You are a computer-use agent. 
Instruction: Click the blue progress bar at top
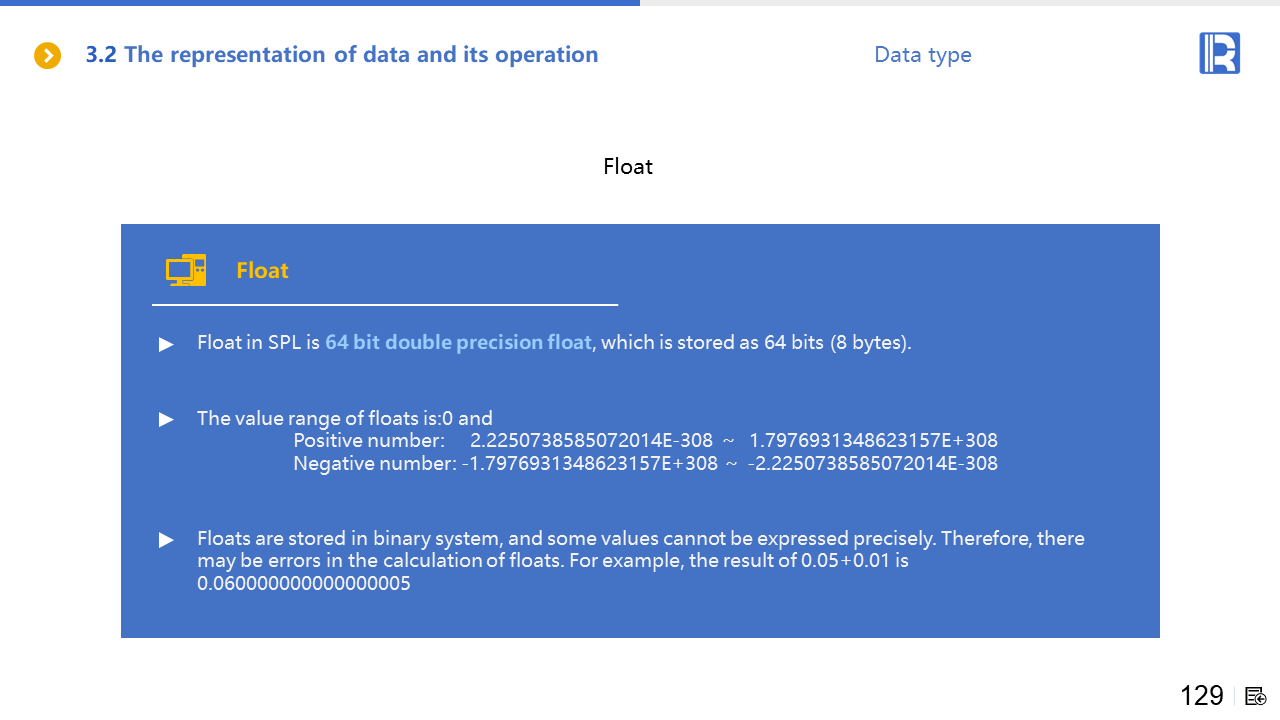320,3
